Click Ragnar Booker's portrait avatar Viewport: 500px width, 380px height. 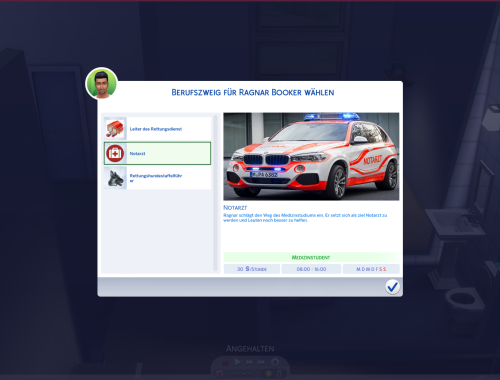[x=102, y=83]
